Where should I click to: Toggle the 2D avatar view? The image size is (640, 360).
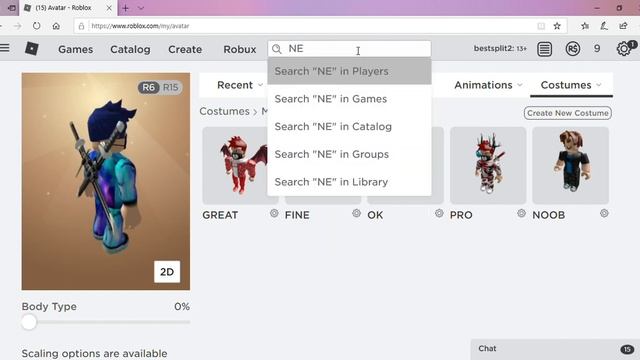pyautogui.click(x=167, y=271)
